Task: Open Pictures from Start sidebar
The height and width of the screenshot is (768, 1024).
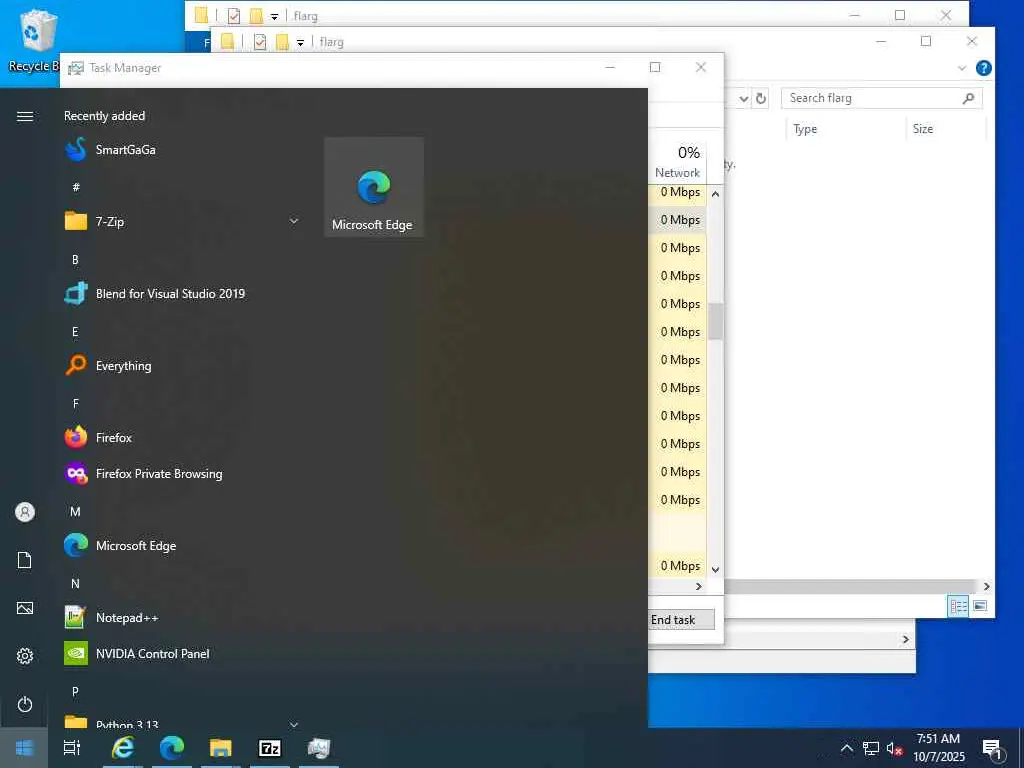Action: (x=25, y=608)
